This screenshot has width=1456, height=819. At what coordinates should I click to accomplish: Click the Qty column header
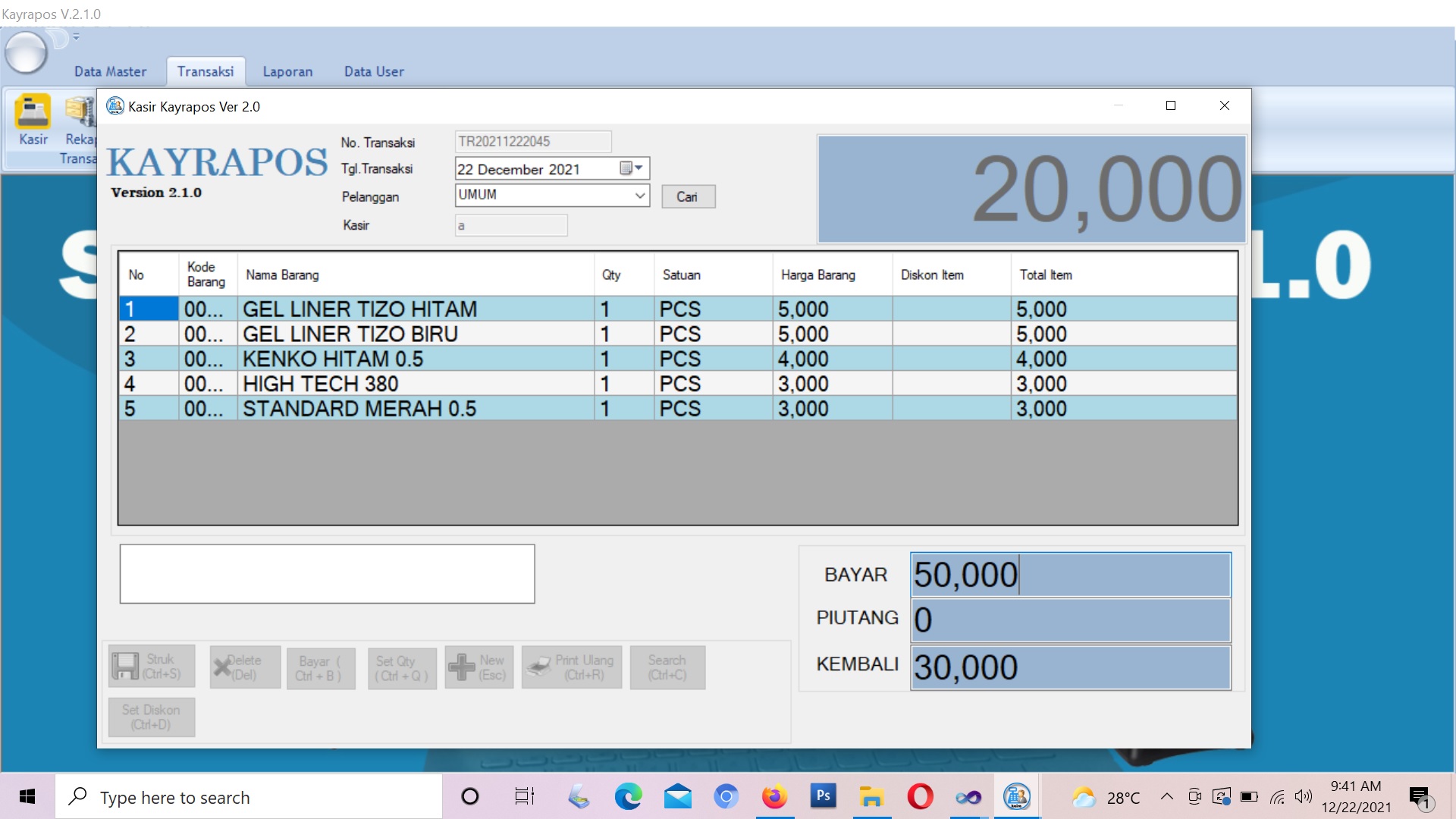(624, 275)
